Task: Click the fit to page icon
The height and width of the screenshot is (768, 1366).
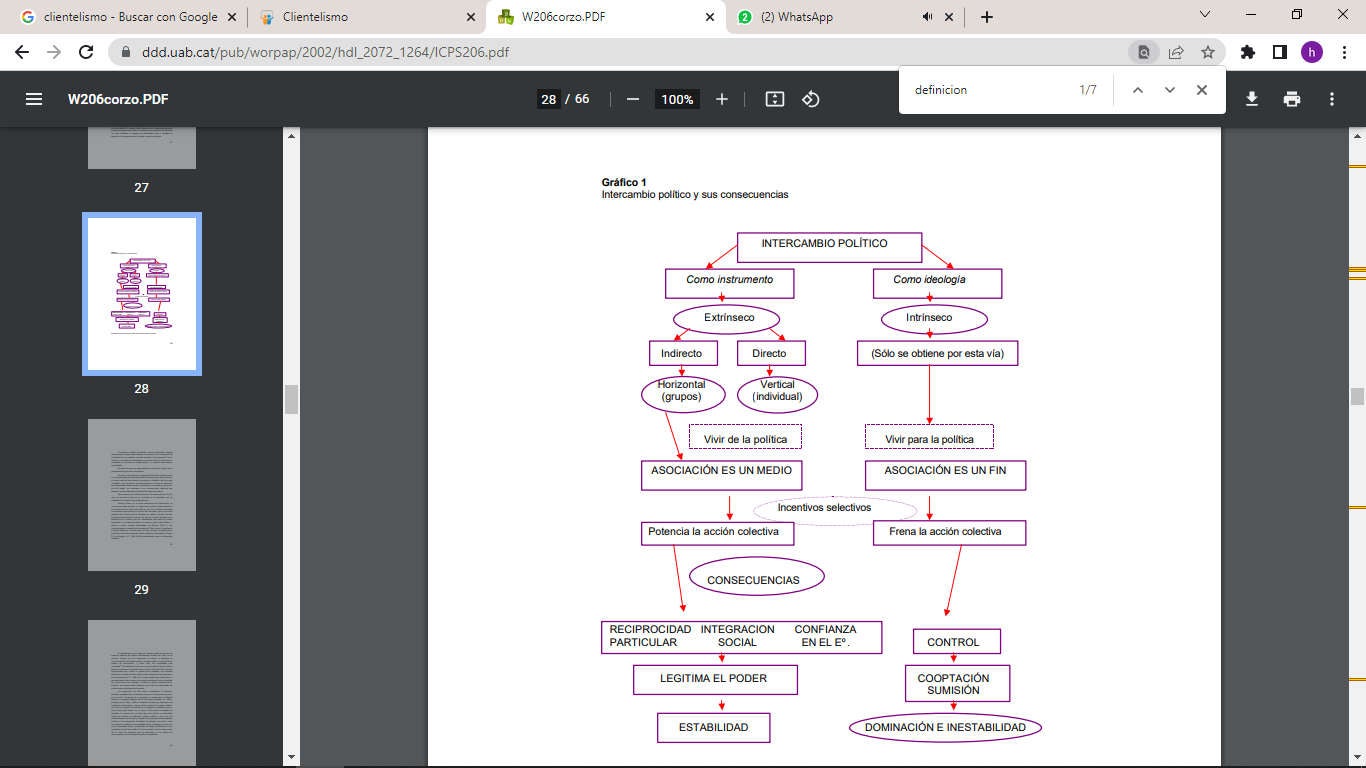Action: [x=774, y=99]
